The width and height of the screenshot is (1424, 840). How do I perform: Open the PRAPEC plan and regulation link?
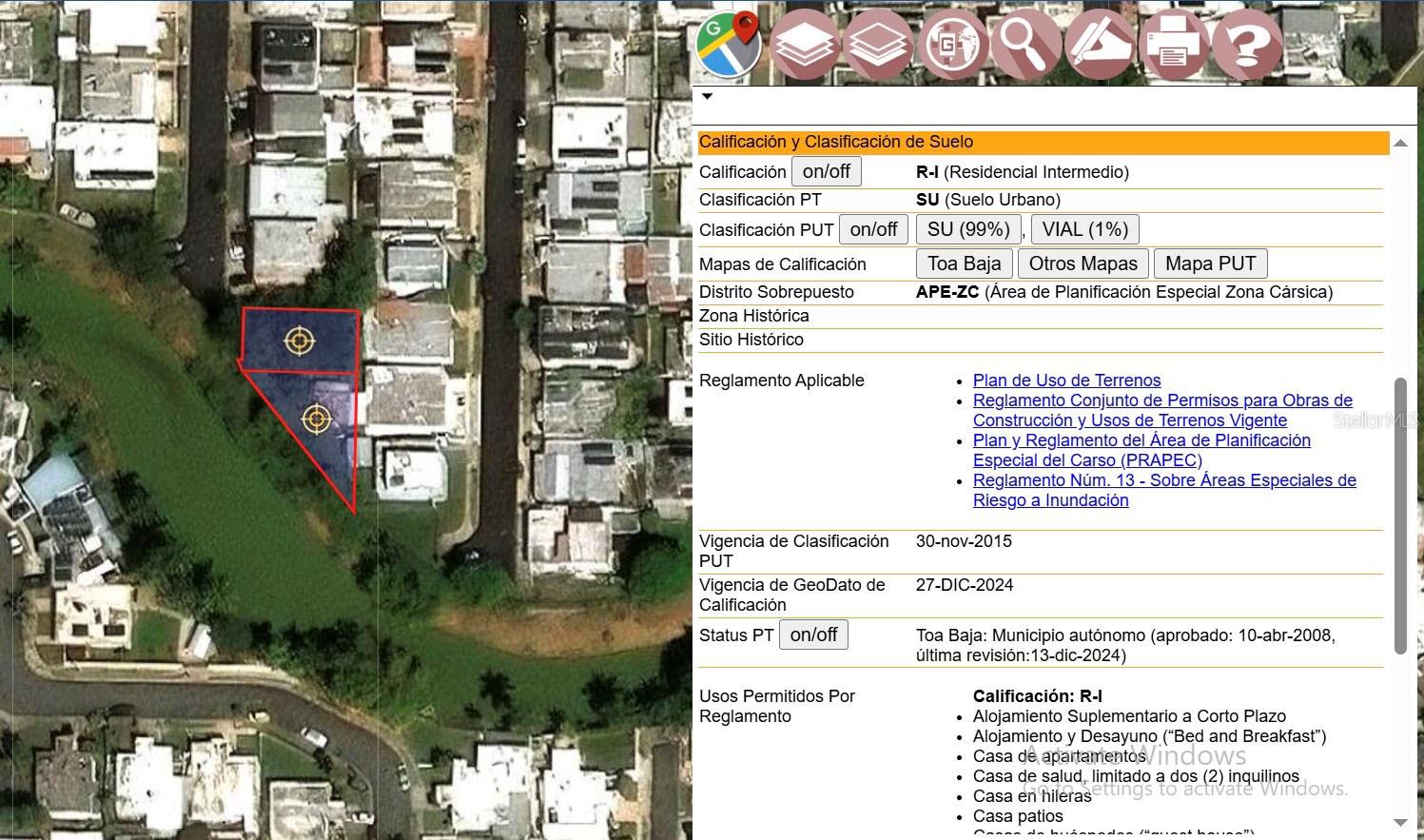[x=1141, y=451]
